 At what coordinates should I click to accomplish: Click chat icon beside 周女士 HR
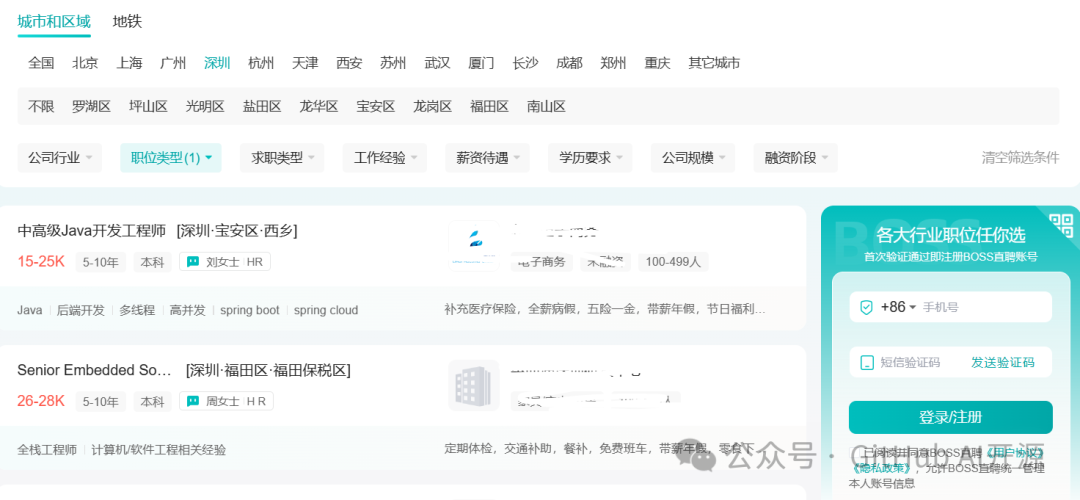(193, 401)
